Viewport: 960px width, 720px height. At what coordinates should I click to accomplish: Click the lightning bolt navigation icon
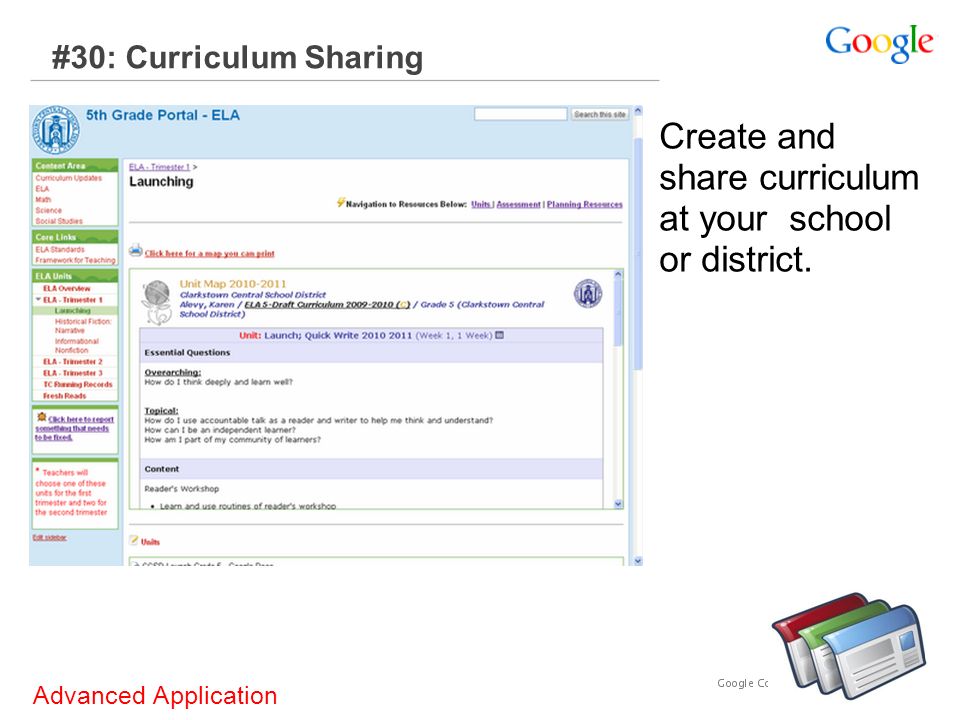click(x=341, y=202)
